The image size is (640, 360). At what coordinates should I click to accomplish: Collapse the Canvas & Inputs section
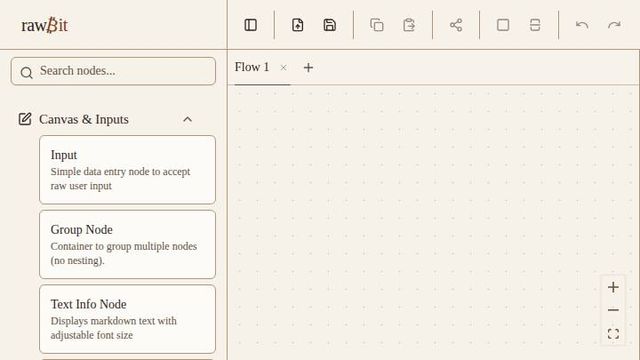[x=187, y=120]
